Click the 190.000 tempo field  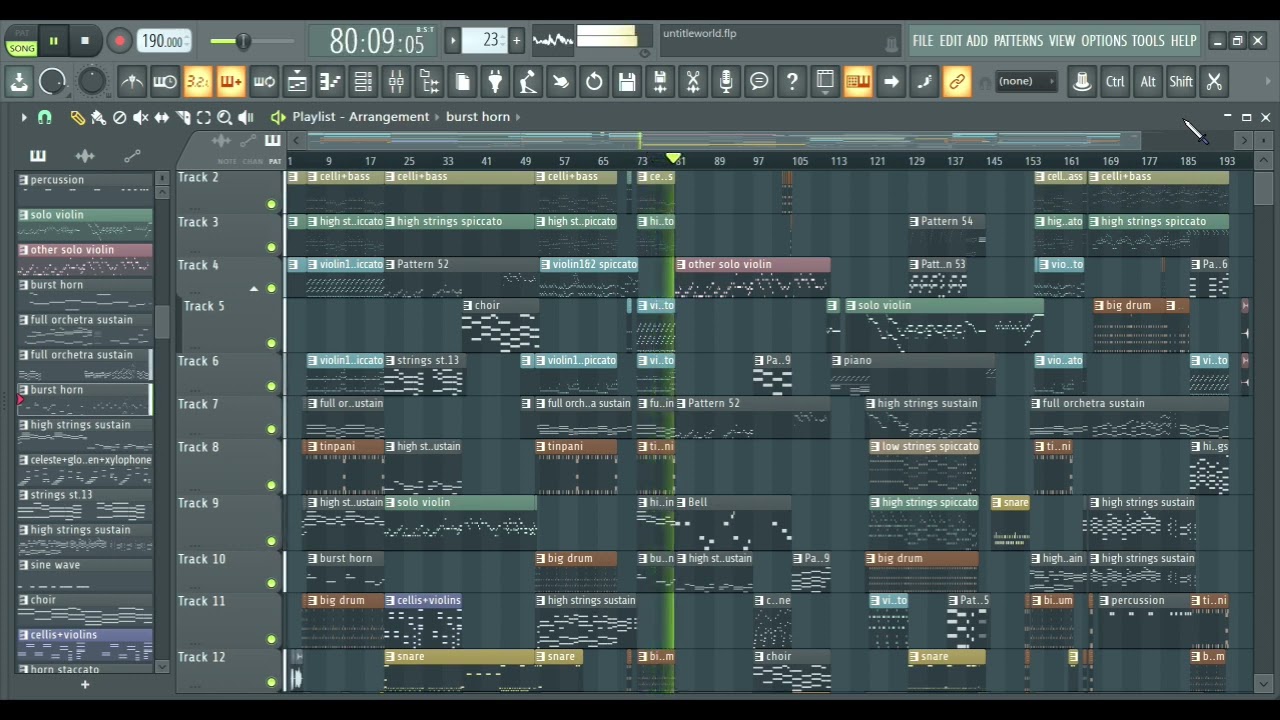pyautogui.click(x=164, y=41)
